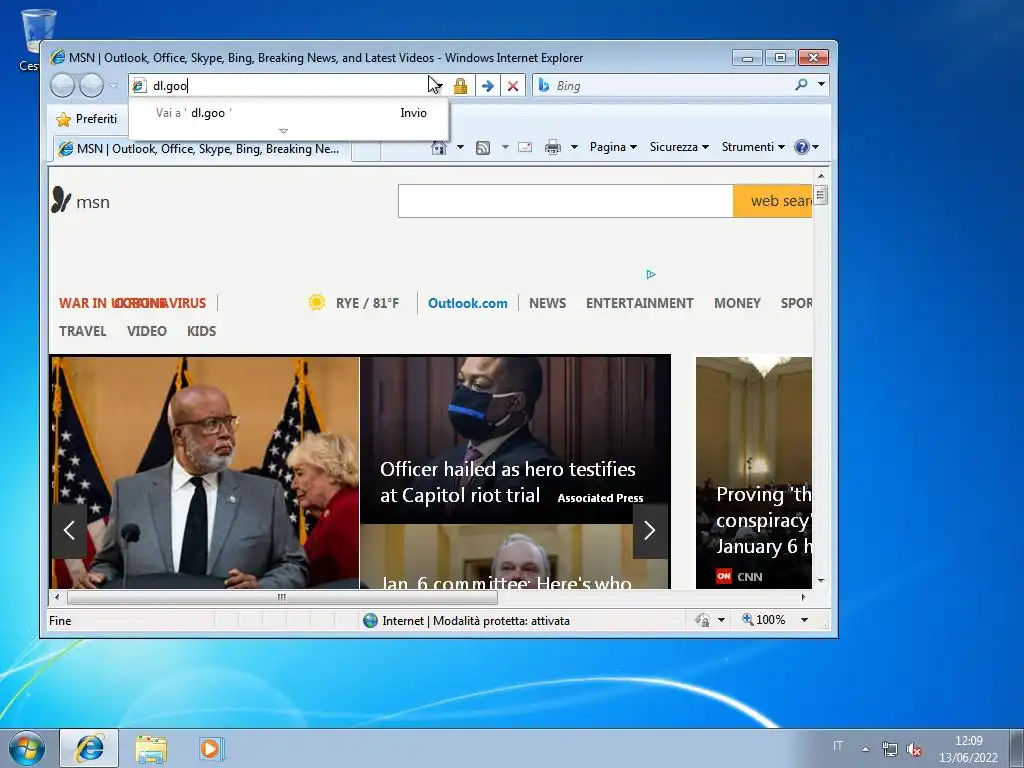The image size is (1024, 768).
Task: Open recent pages dropdown arrow
Action: click(114, 85)
